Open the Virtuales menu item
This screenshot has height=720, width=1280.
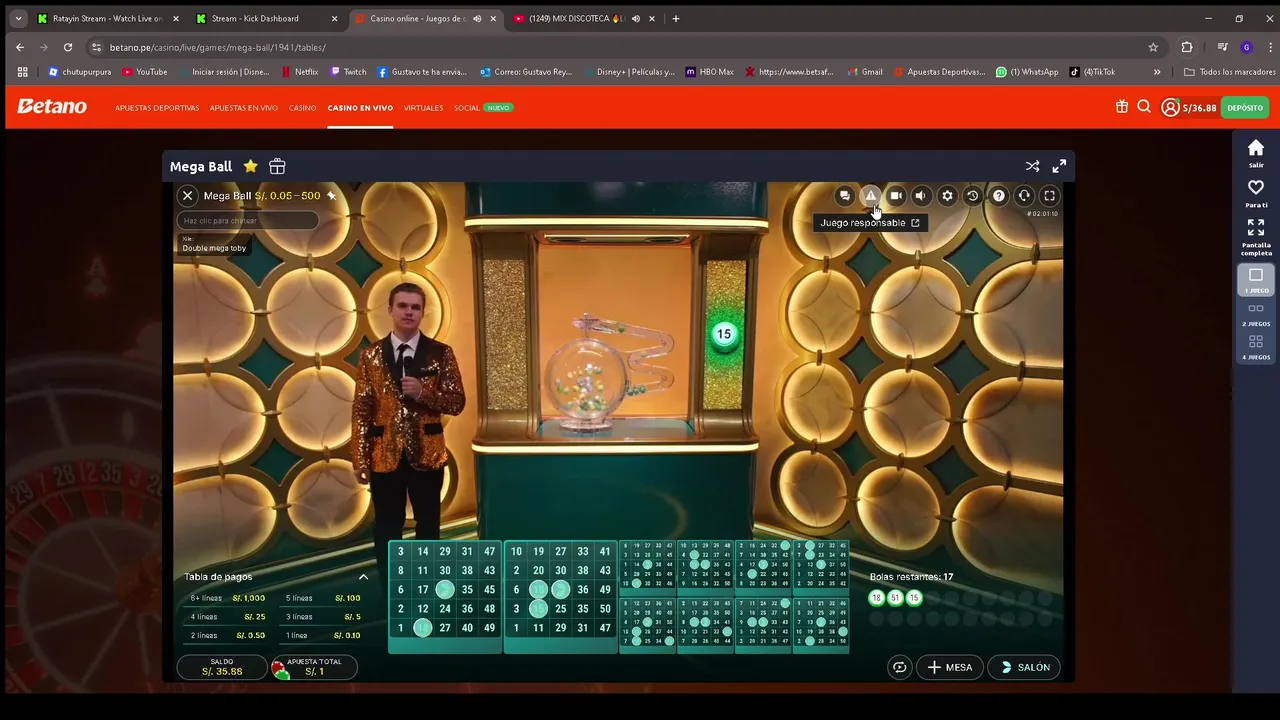pyautogui.click(x=423, y=108)
